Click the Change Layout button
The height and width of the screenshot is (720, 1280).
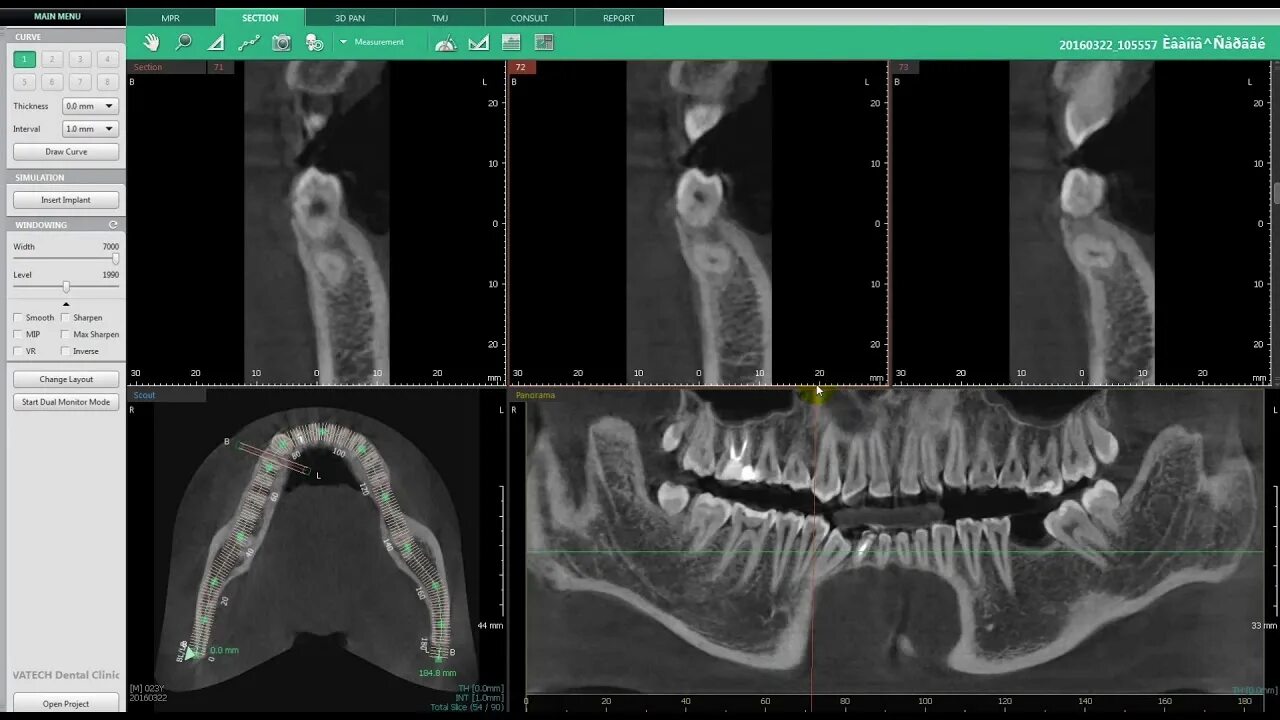[x=66, y=380]
